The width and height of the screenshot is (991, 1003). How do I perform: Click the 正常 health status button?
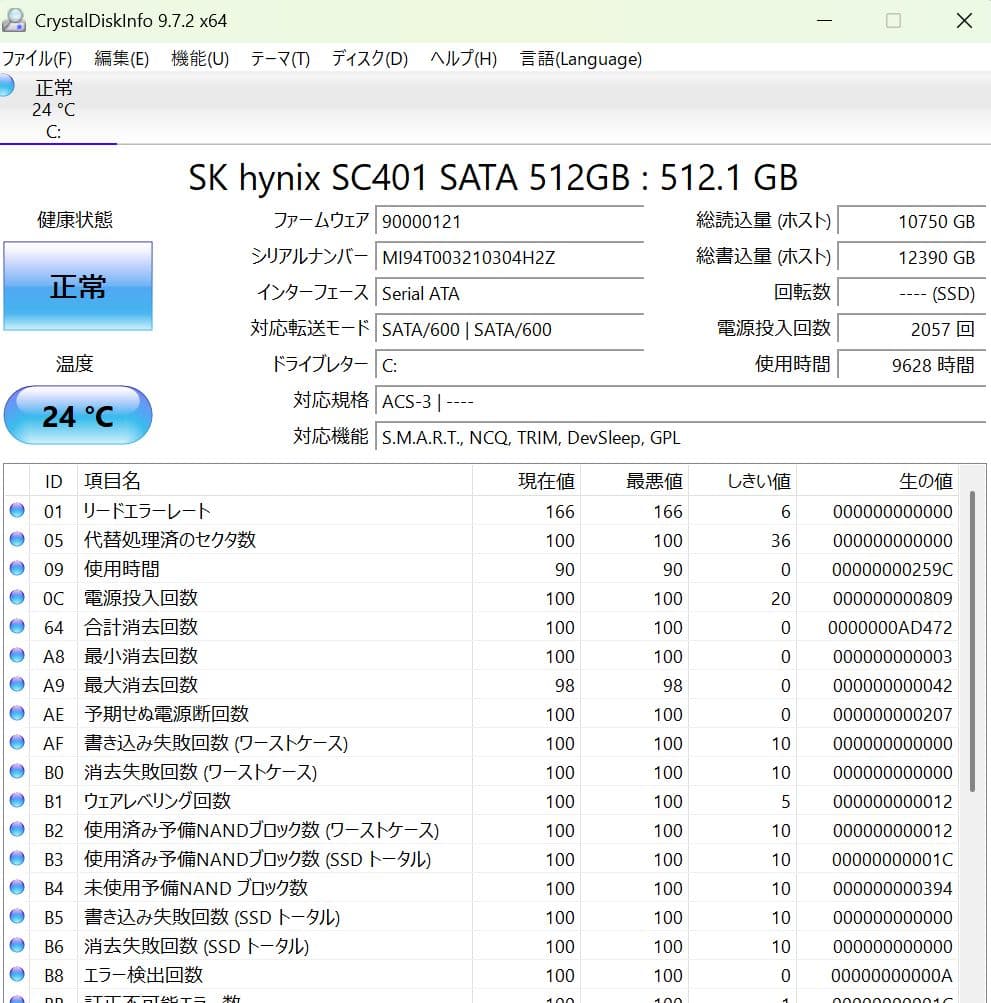(78, 286)
